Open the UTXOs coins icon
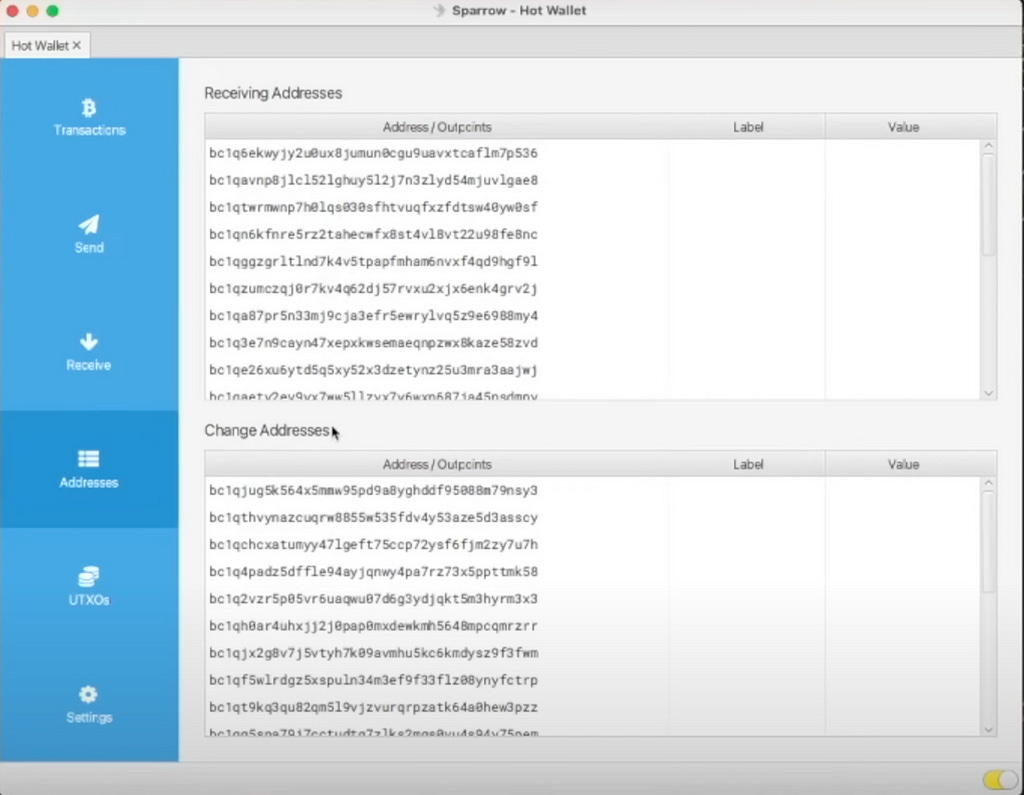This screenshot has width=1024, height=795. tap(89, 577)
